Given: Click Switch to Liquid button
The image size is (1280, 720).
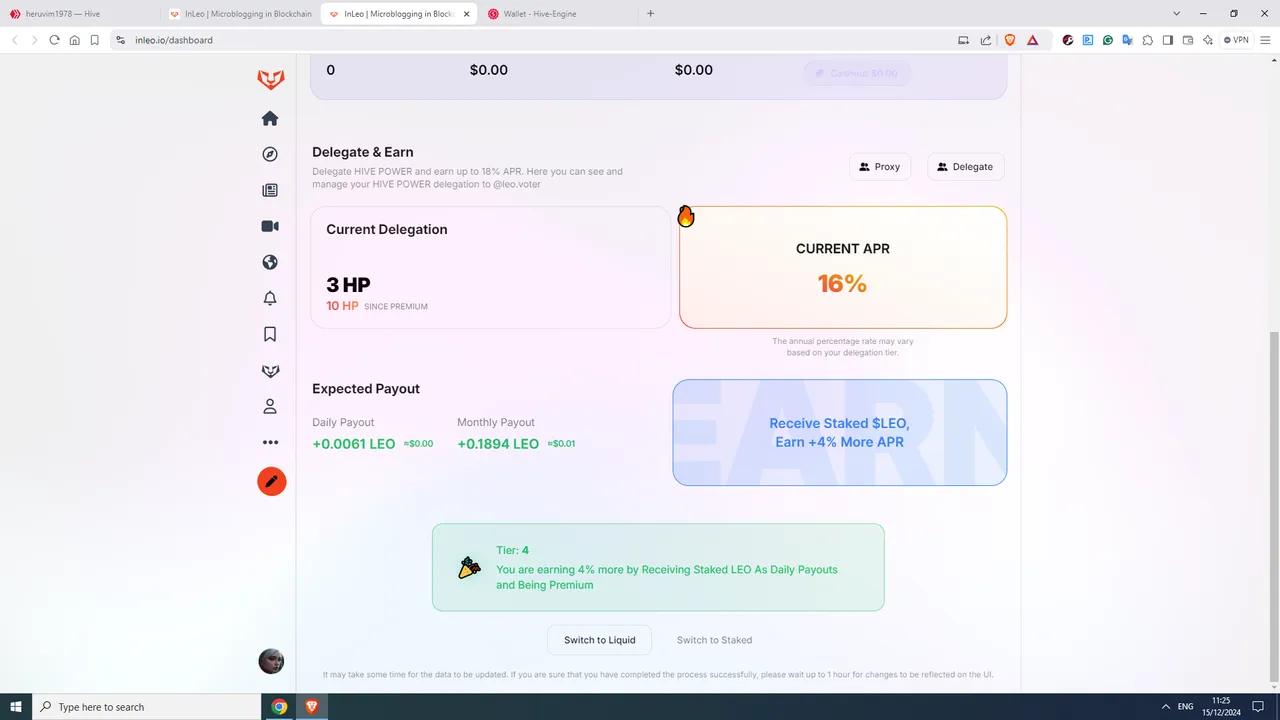Looking at the screenshot, I should [599, 640].
